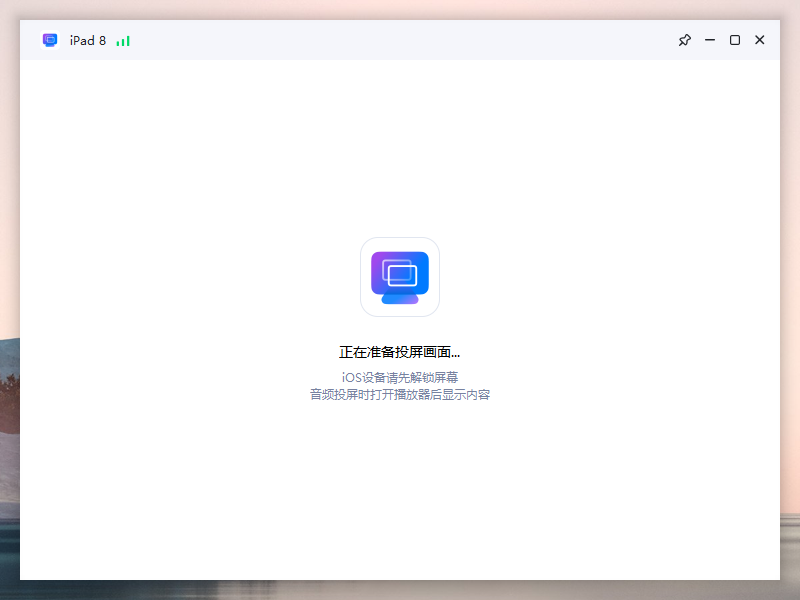
Task: Click the overlapping screens symbol inside the mirroring logo
Action: coord(400,270)
